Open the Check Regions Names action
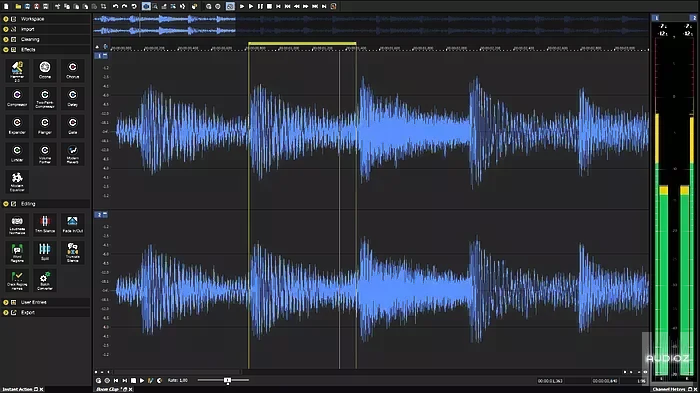This screenshot has height=393, width=700. pyautogui.click(x=17, y=280)
